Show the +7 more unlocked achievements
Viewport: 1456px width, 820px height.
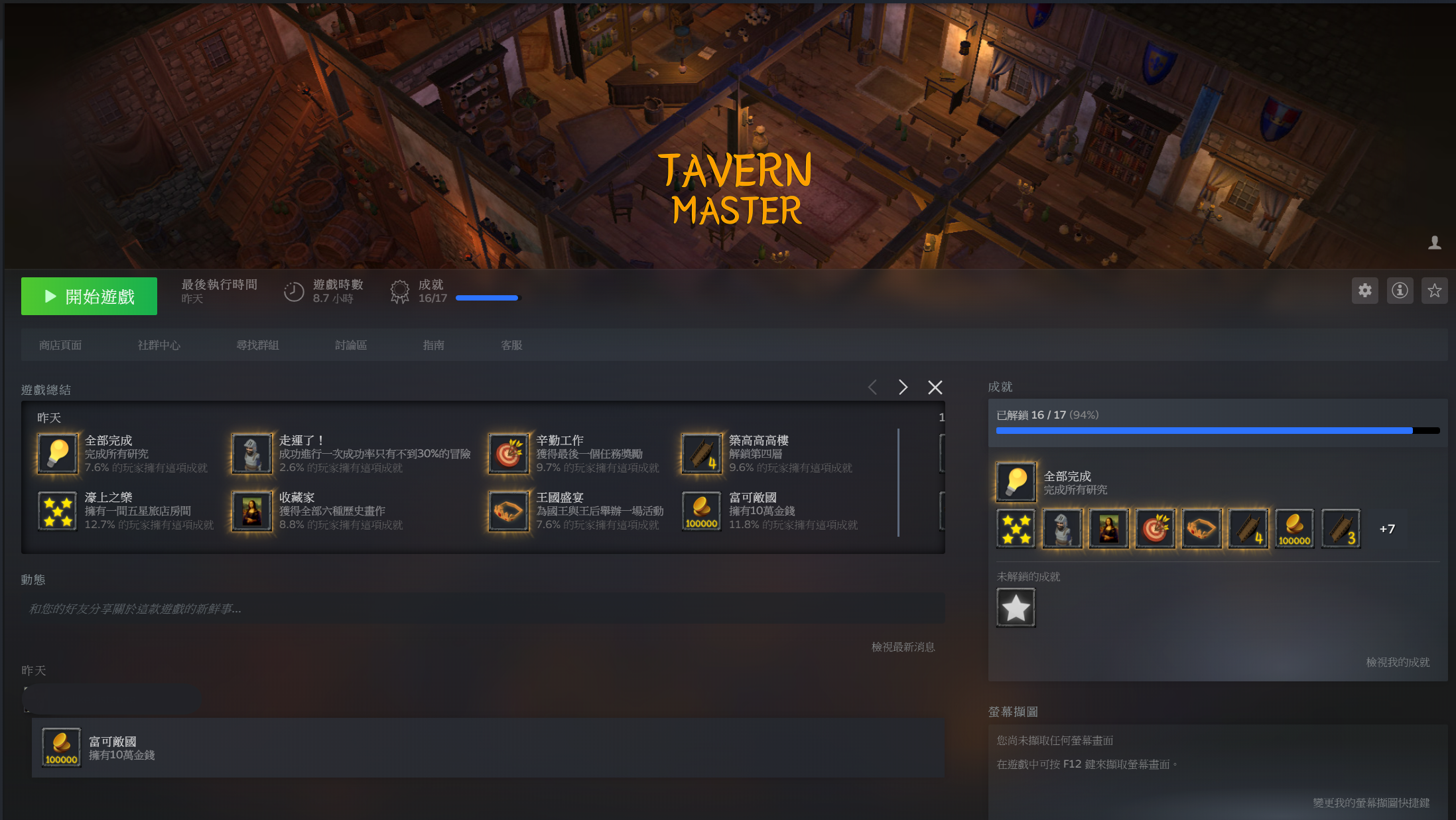(x=1387, y=529)
